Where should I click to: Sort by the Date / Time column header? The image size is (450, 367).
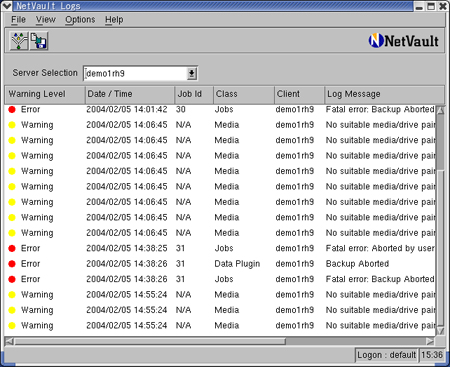[130, 94]
